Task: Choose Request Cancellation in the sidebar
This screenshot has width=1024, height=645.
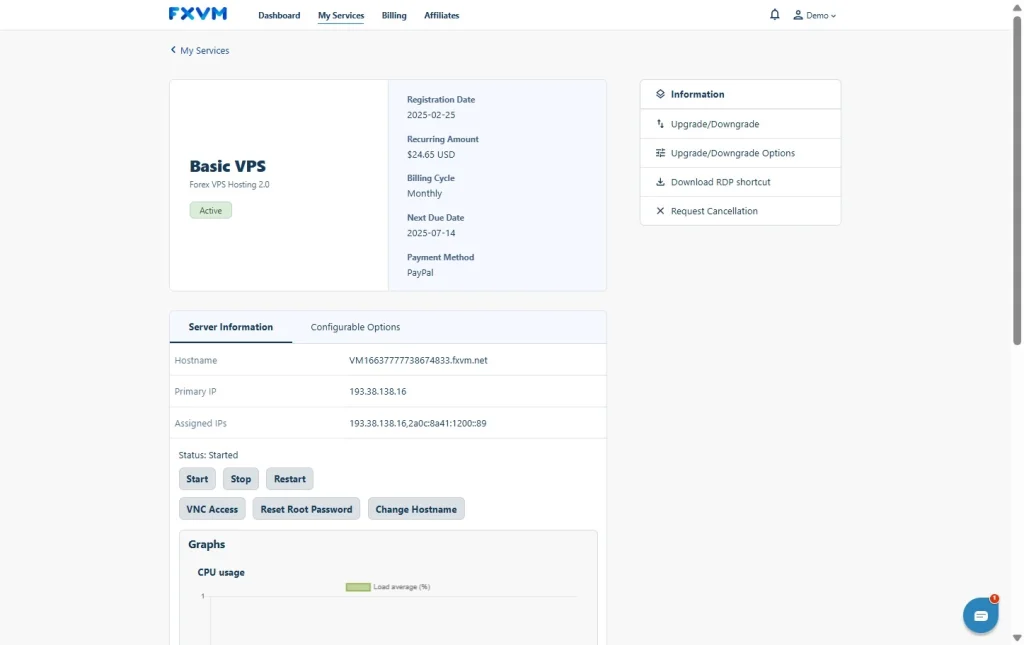Action: [x=741, y=211]
